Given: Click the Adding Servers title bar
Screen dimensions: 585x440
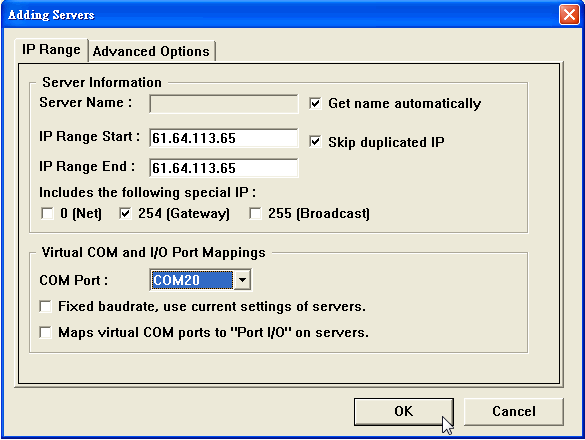Looking at the screenshot, I should coord(280,15).
